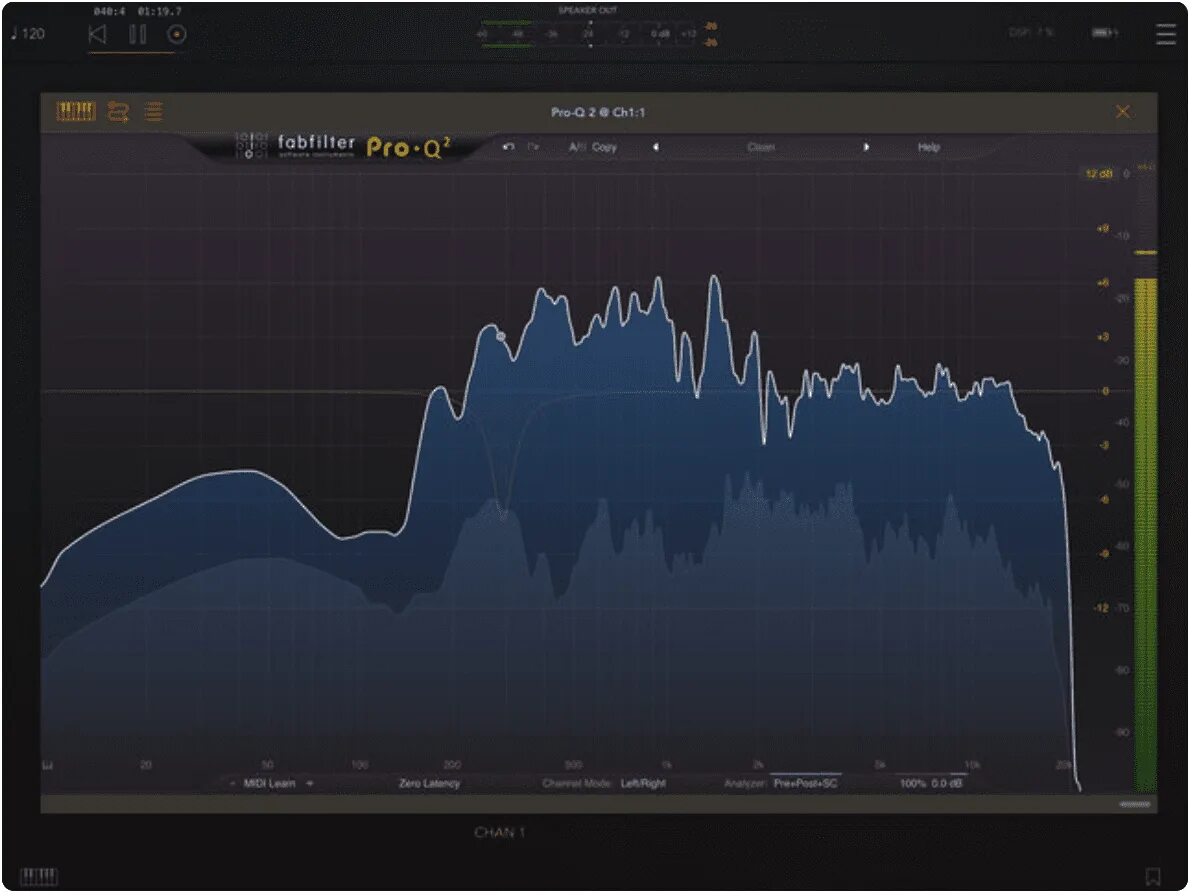Screen dimensions: 1192x896
Task: Redo last Pro-Q 2 change
Action: [534, 147]
